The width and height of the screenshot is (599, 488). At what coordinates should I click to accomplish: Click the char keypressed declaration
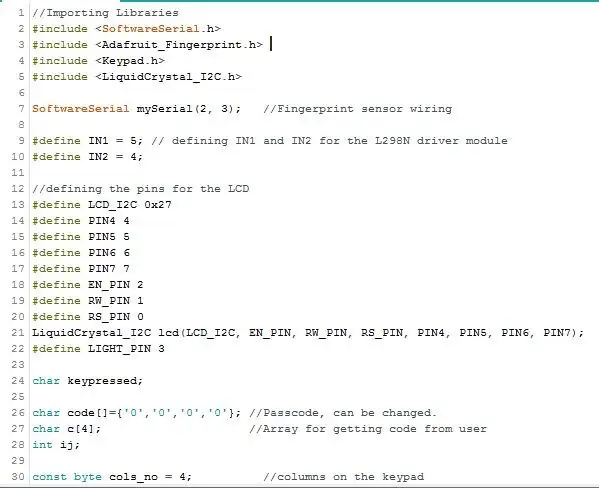pos(87,381)
